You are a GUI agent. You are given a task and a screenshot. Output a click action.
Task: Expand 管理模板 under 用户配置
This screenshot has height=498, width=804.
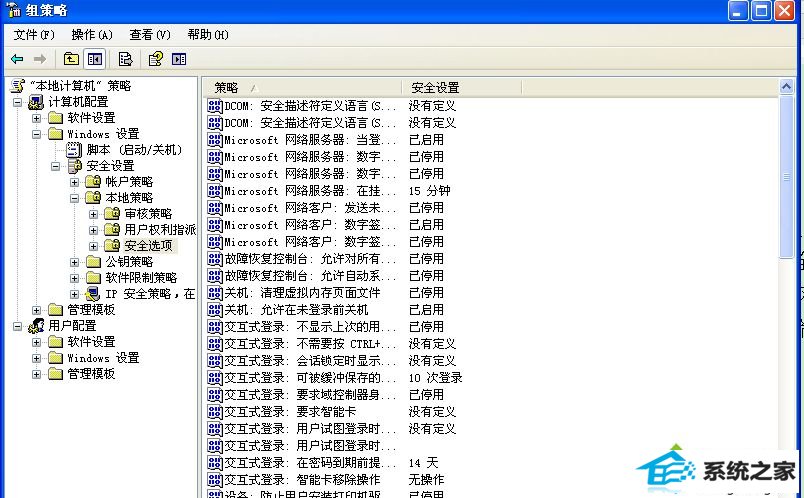click(36, 374)
